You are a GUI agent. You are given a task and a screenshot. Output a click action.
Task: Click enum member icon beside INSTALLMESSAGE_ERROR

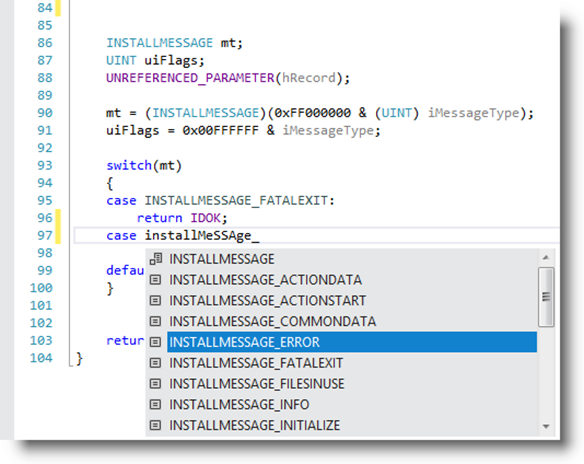(x=155, y=342)
